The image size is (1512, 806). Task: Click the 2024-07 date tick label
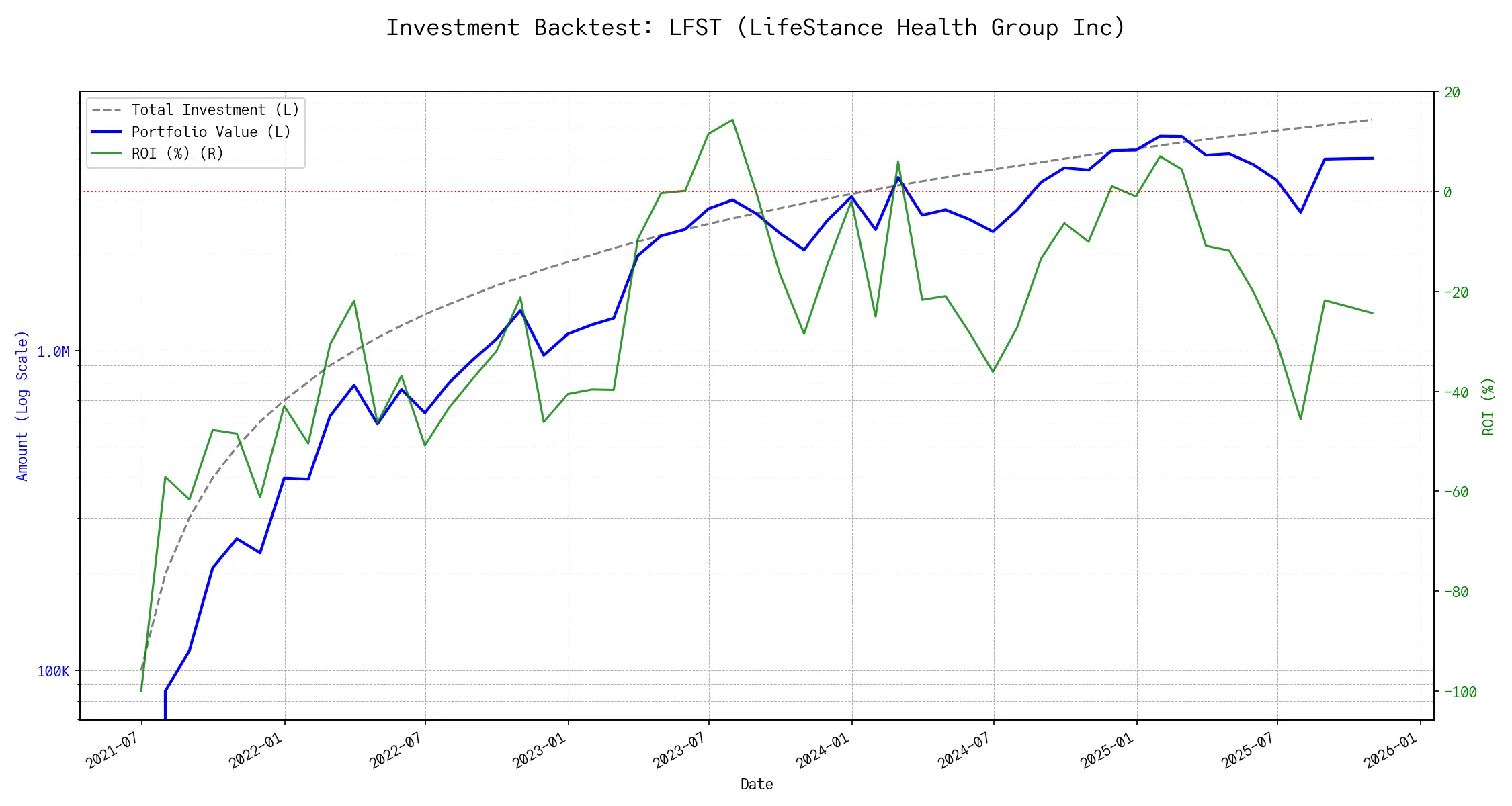point(964,750)
